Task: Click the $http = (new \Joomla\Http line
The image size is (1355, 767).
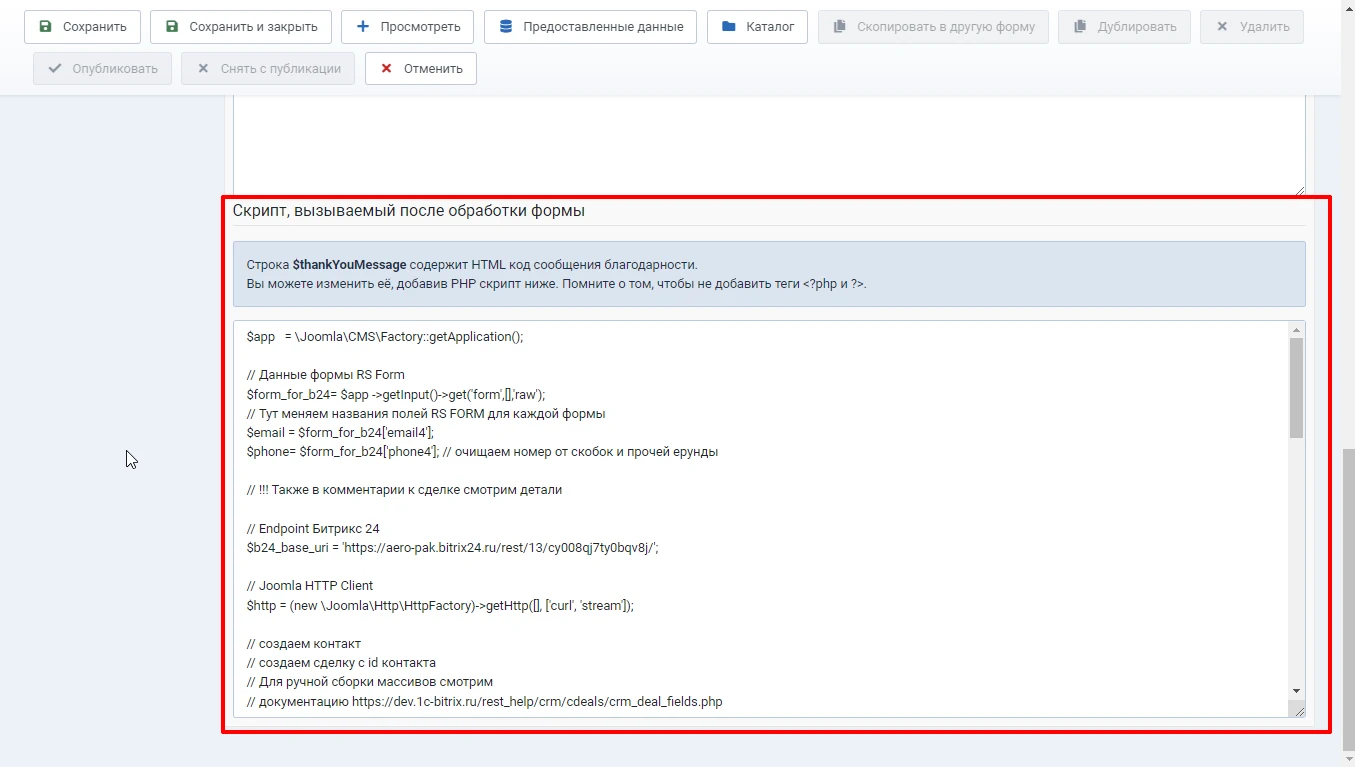Action: tap(440, 605)
